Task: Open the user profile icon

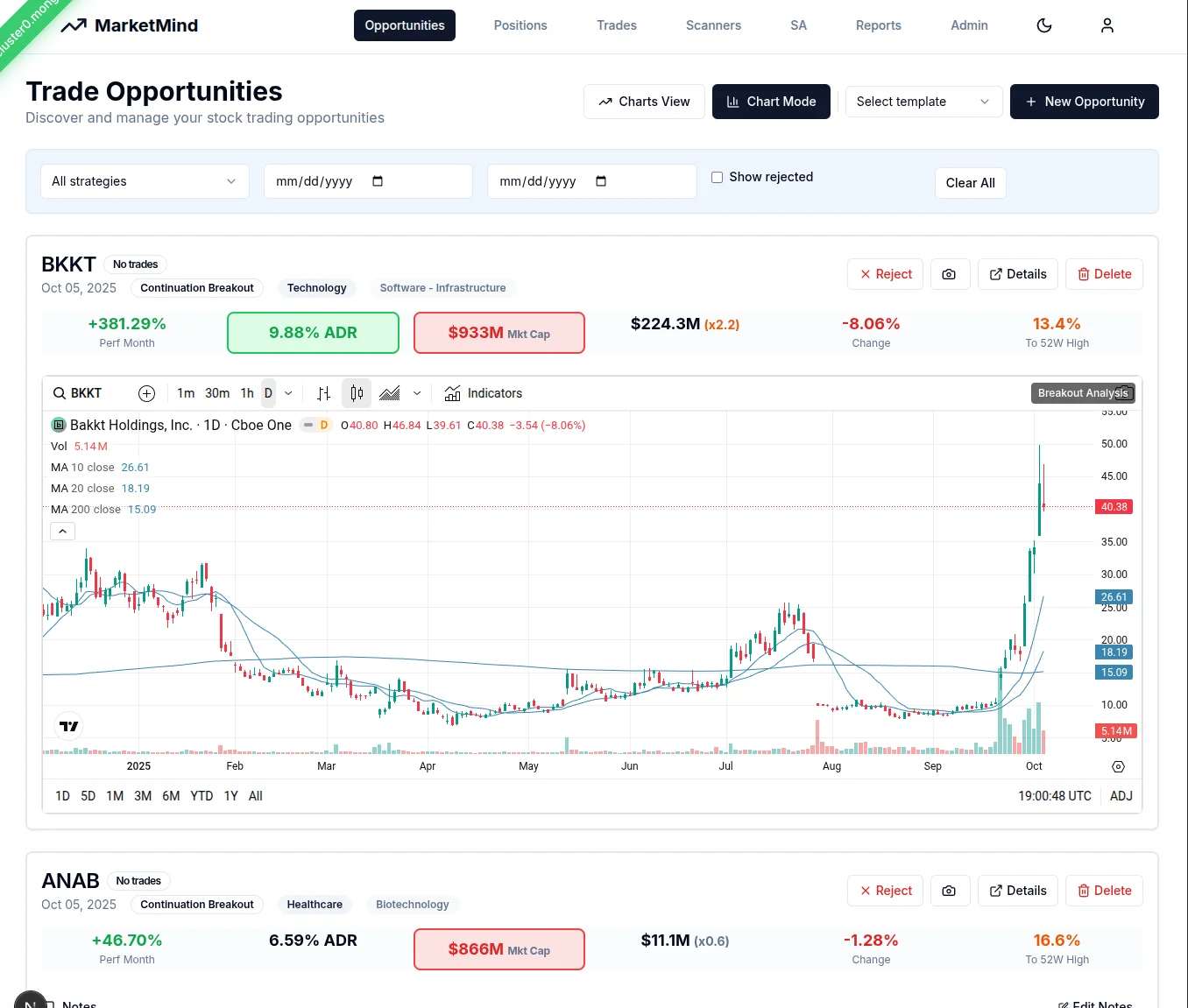Action: click(1107, 25)
